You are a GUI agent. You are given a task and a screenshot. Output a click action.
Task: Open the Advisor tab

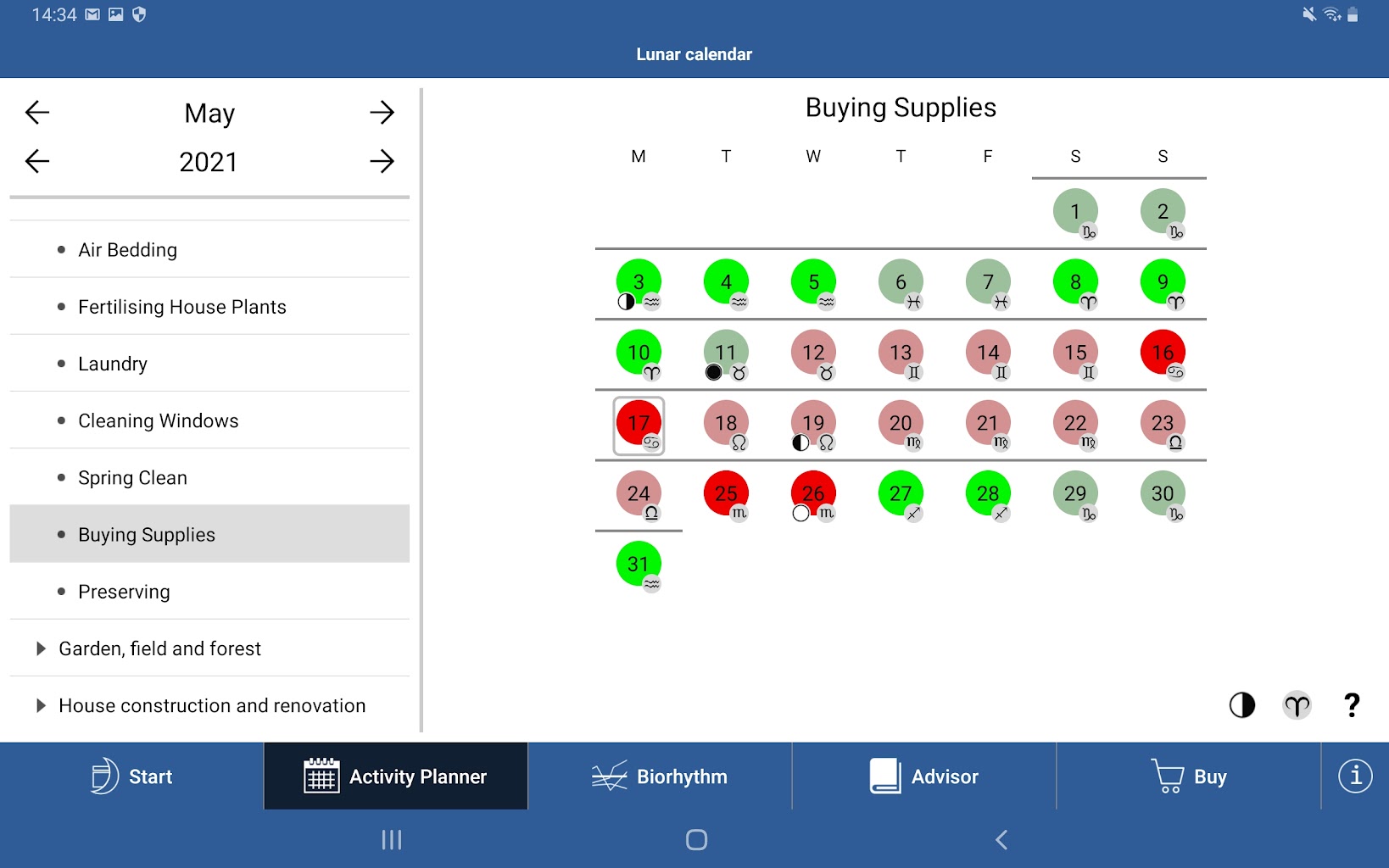click(x=923, y=776)
